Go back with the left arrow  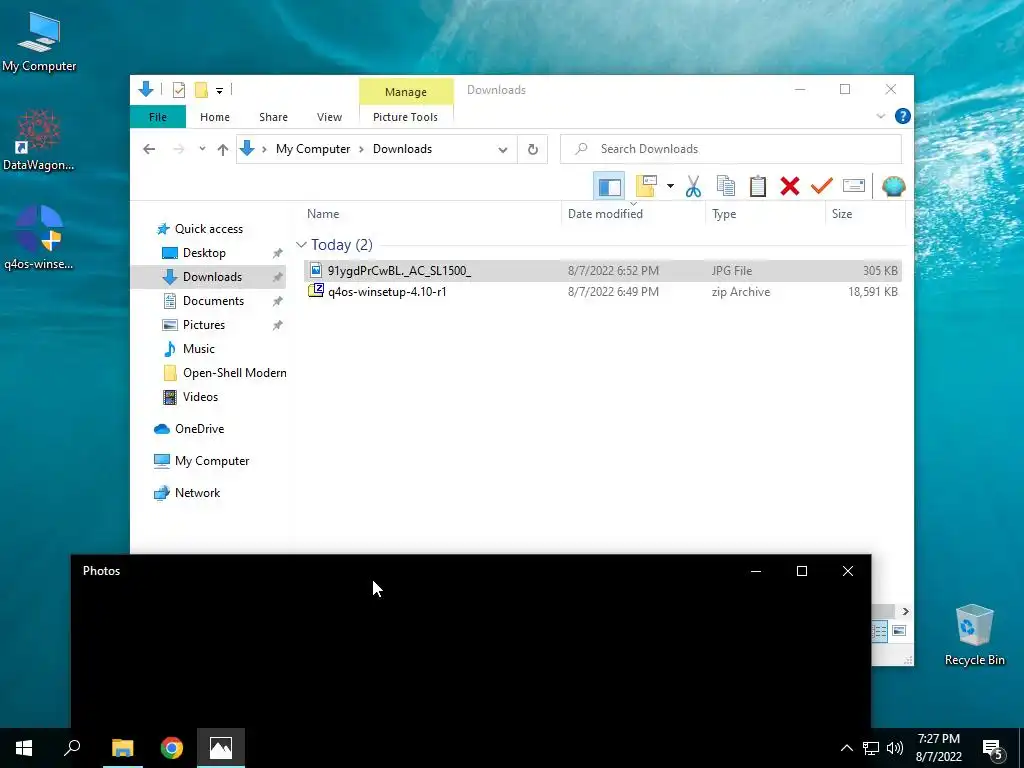(149, 149)
